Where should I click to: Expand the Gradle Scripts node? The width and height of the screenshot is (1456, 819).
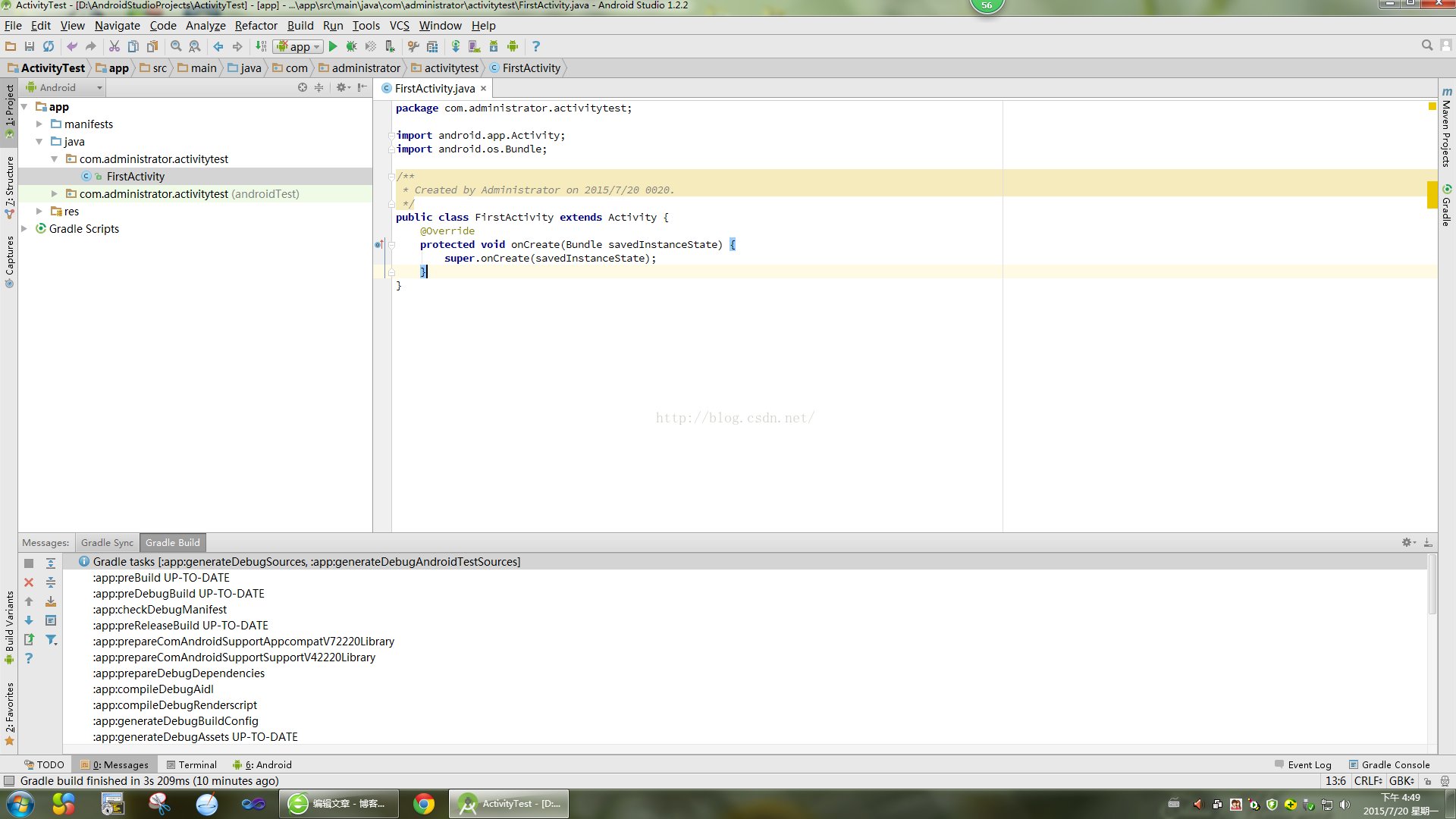(x=25, y=229)
